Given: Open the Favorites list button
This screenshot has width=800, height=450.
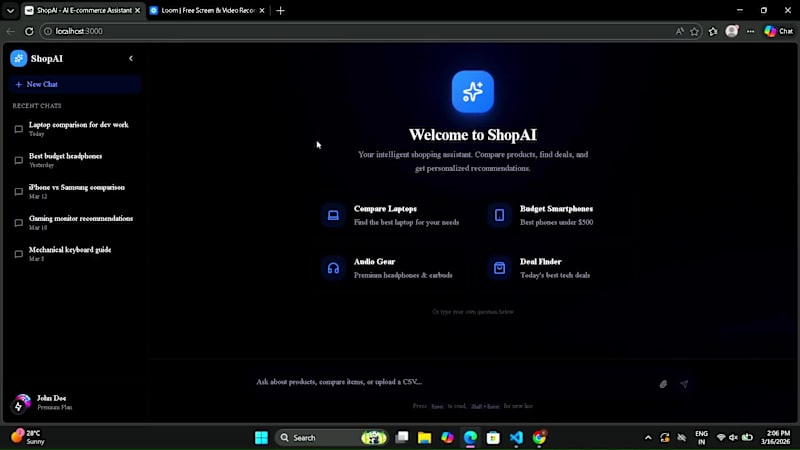Looking at the screenshot, I should point(713,32).
